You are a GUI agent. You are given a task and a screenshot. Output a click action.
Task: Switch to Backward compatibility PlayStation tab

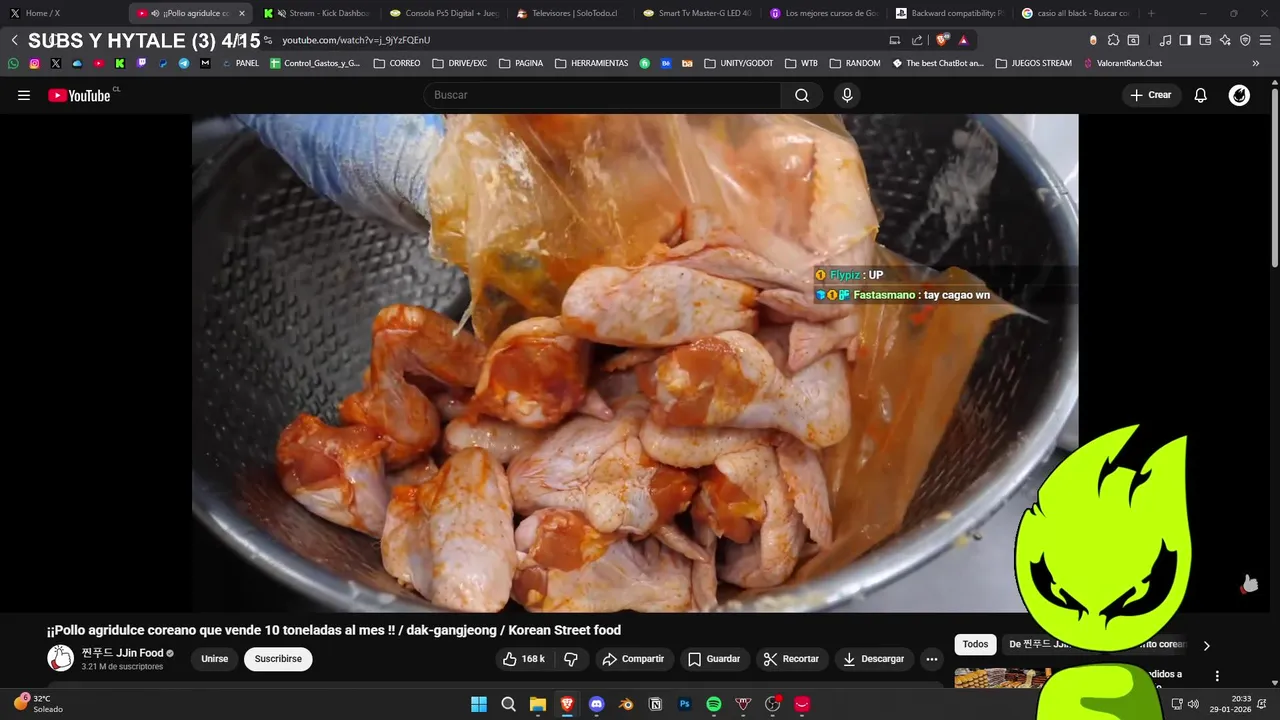click(950, 13)
